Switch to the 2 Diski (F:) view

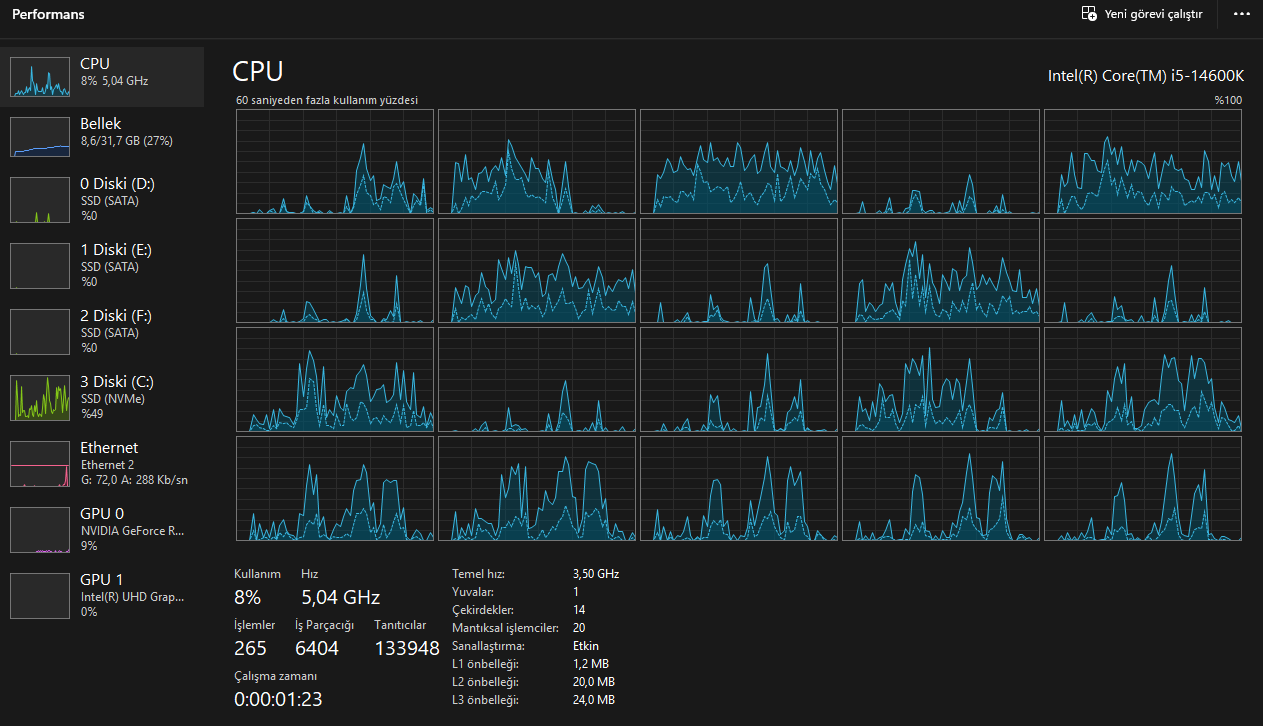click(102, 331)
